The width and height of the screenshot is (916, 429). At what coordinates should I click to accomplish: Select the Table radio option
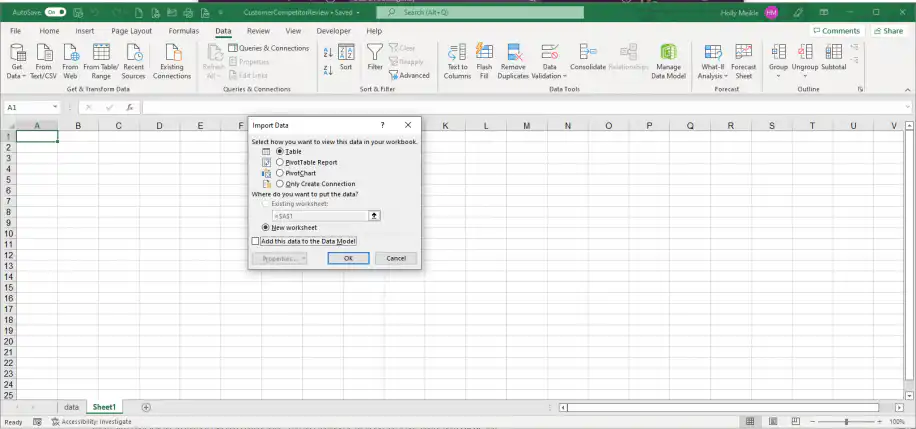[280, 151]
